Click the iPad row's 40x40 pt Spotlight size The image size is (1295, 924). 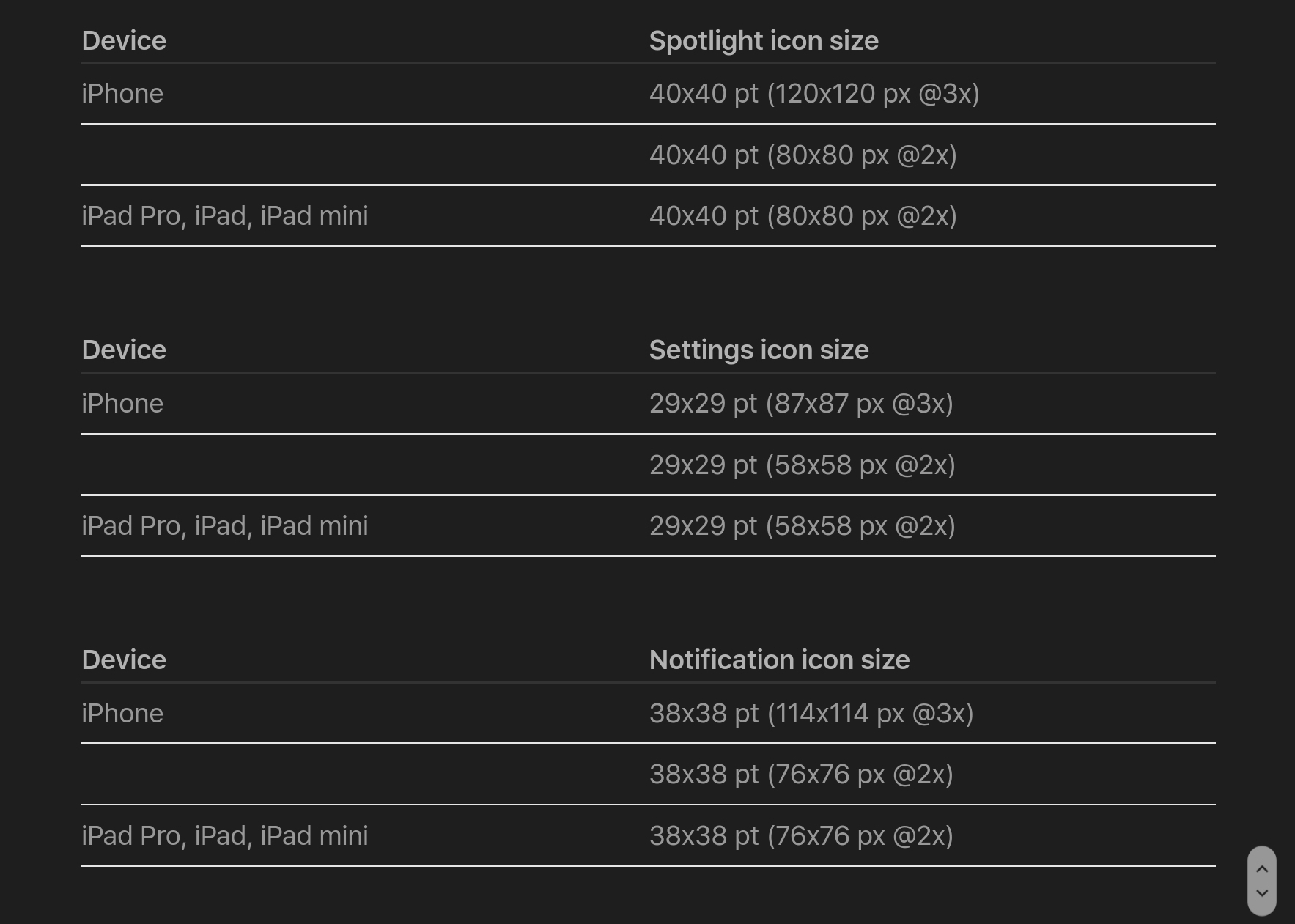click(x=803, y=216)
